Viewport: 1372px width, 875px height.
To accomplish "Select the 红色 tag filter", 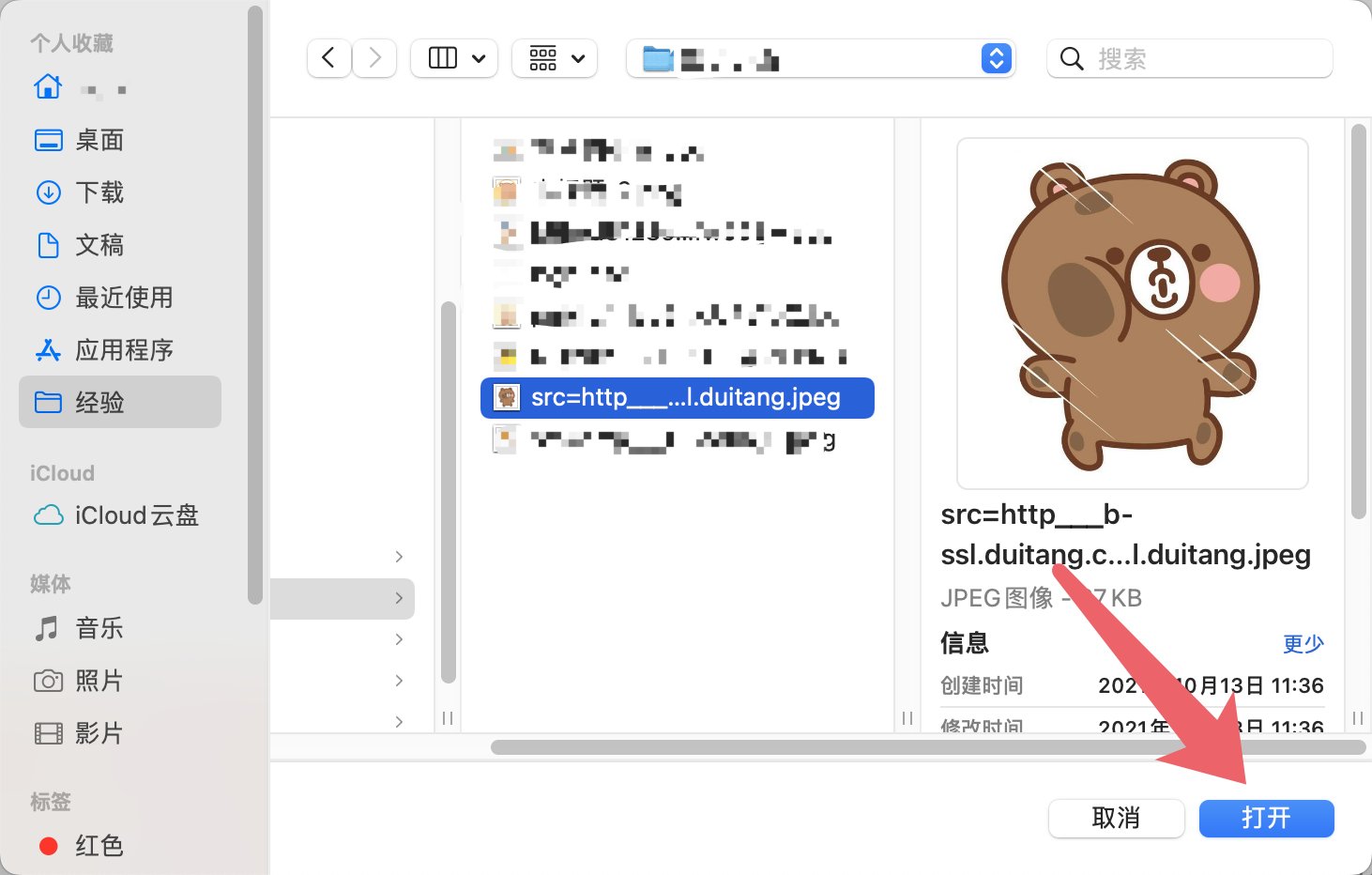I will pyautogui.click(x=99, y=846).
